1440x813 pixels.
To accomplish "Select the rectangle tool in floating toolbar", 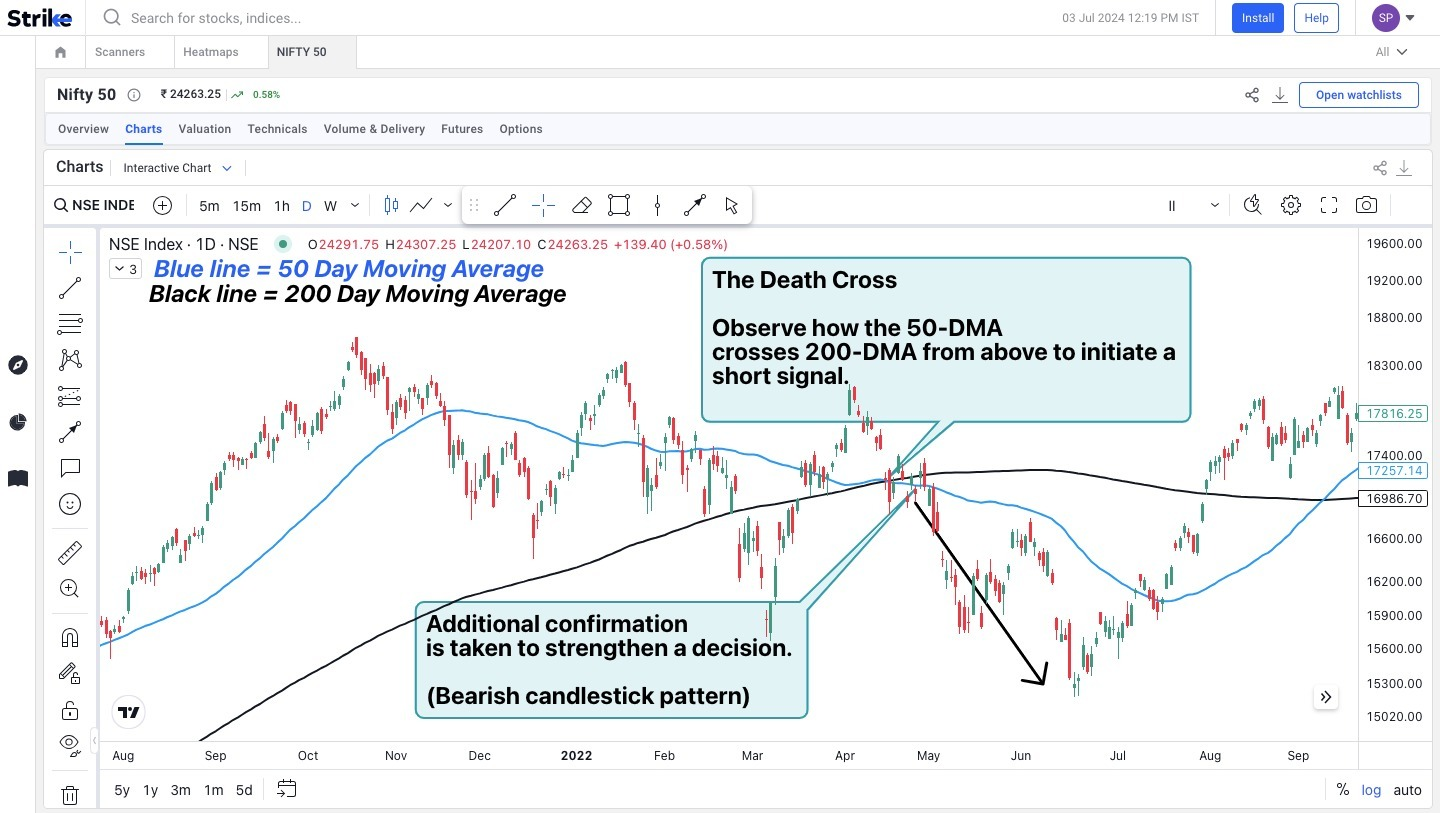I will (x=619, y=205).
